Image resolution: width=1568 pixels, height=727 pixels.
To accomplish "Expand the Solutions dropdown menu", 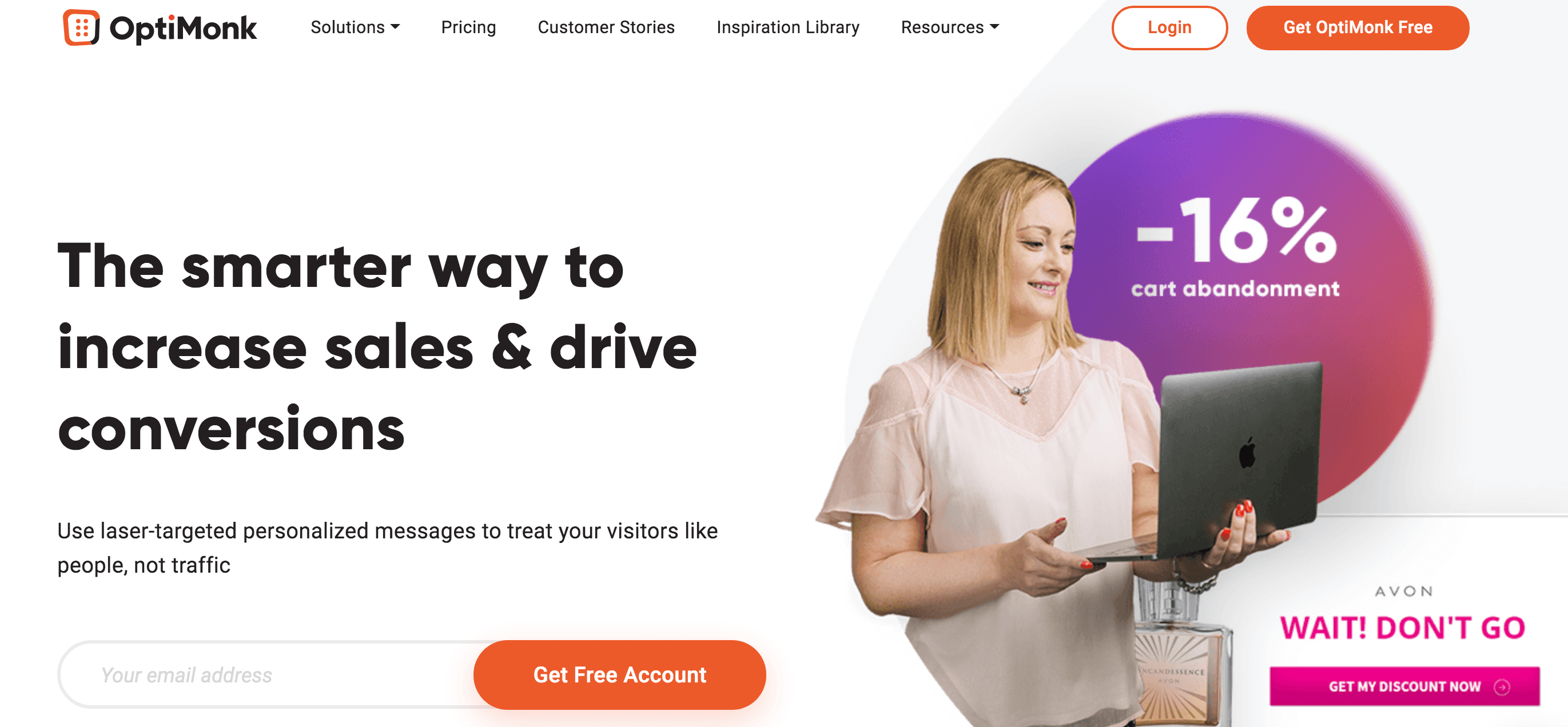I will 355,27.
